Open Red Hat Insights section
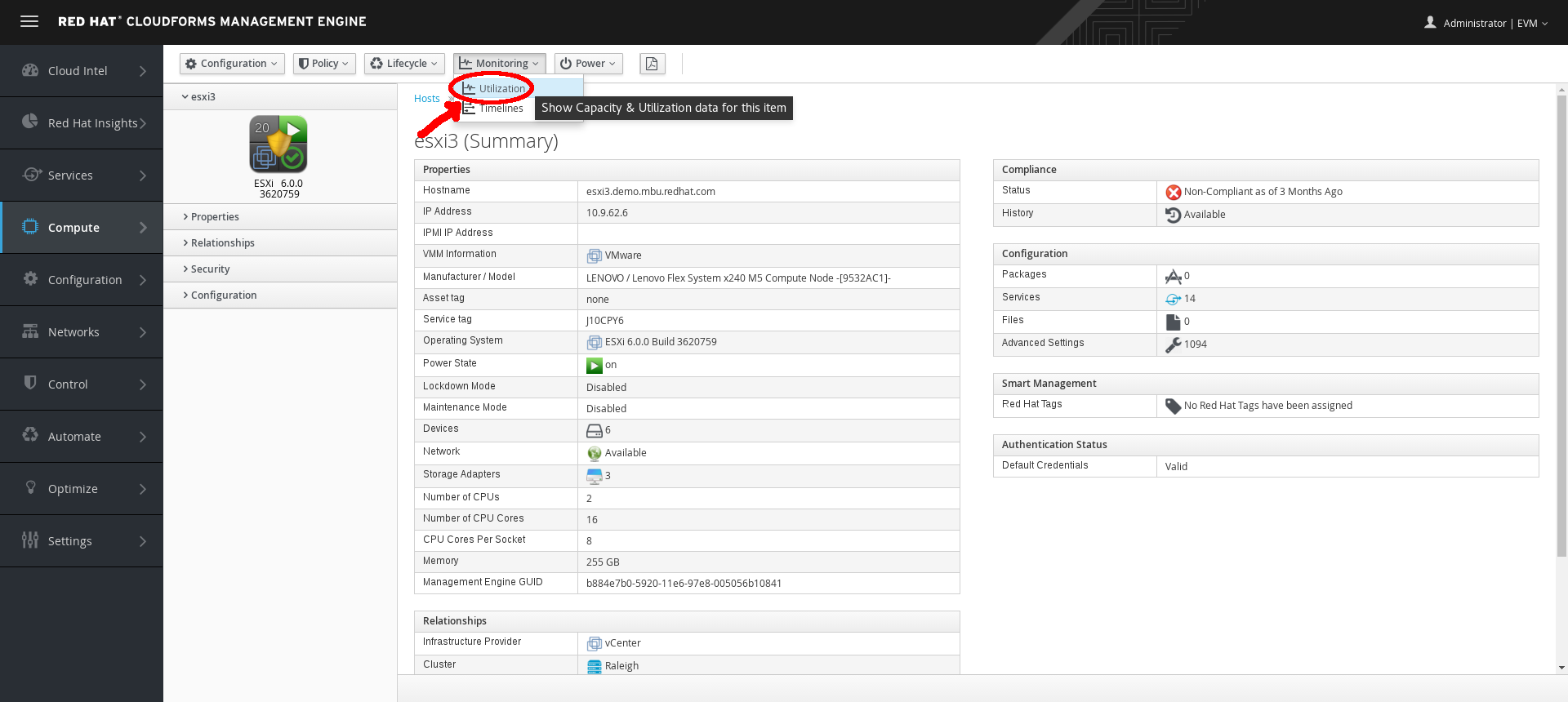Screen dimensions: 1568x702 [82, 123]
